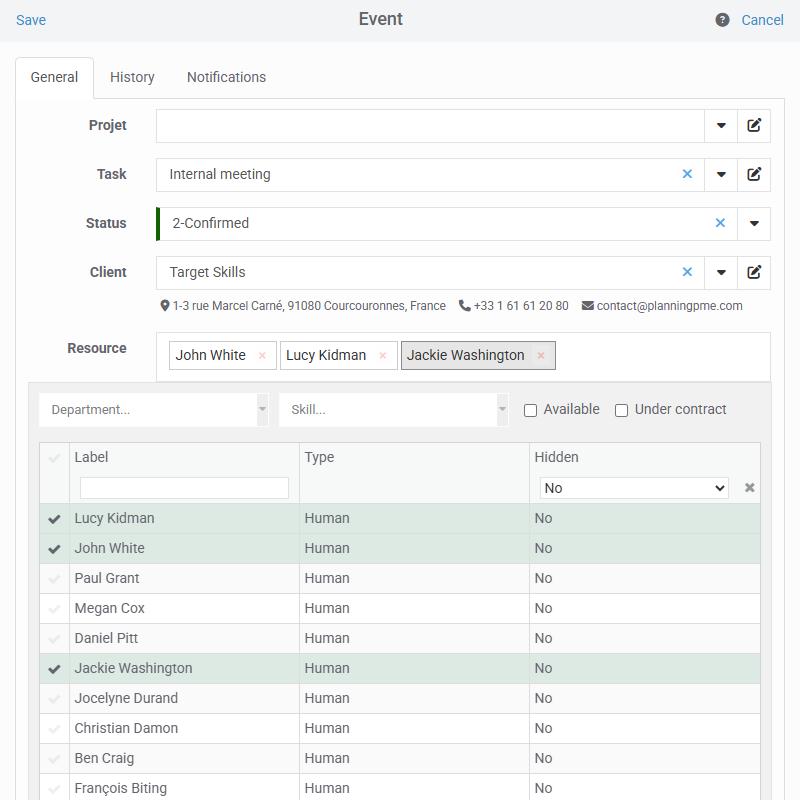This screenshot has height=800, width=800.
Task: Click the Save link
Action: pos(31,20)
